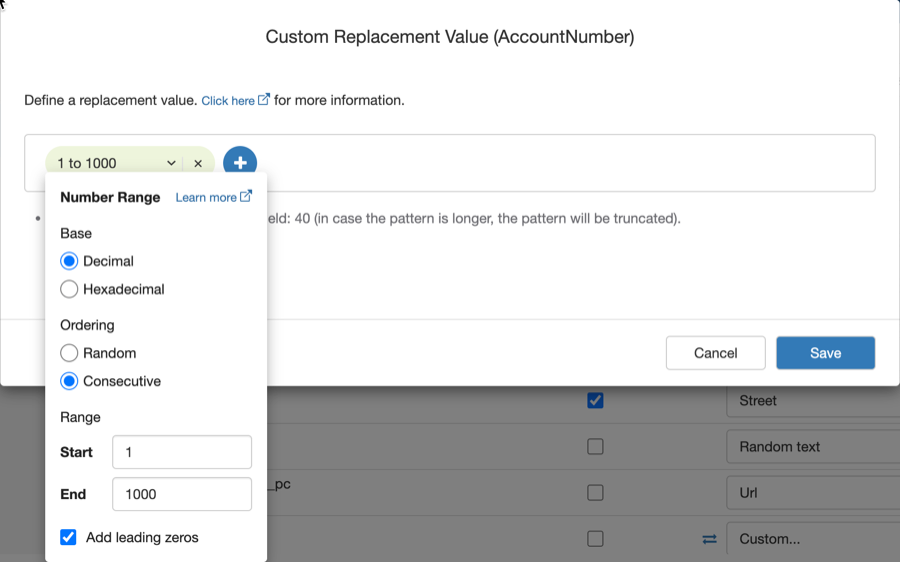The image size is (900, 562).
Task: Click the Range Start input field
Action: (x=182, y=452)
